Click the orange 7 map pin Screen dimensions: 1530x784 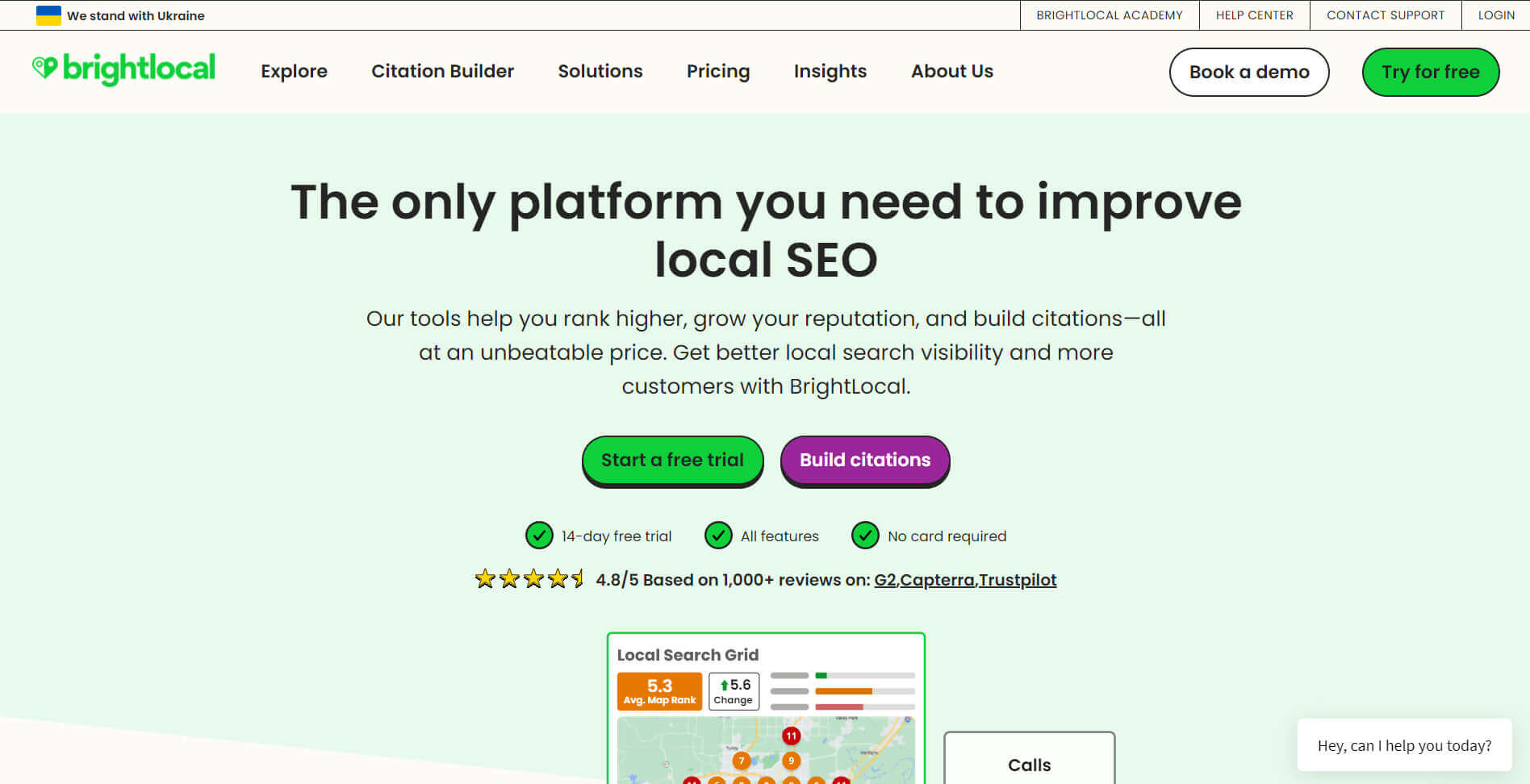742,761
